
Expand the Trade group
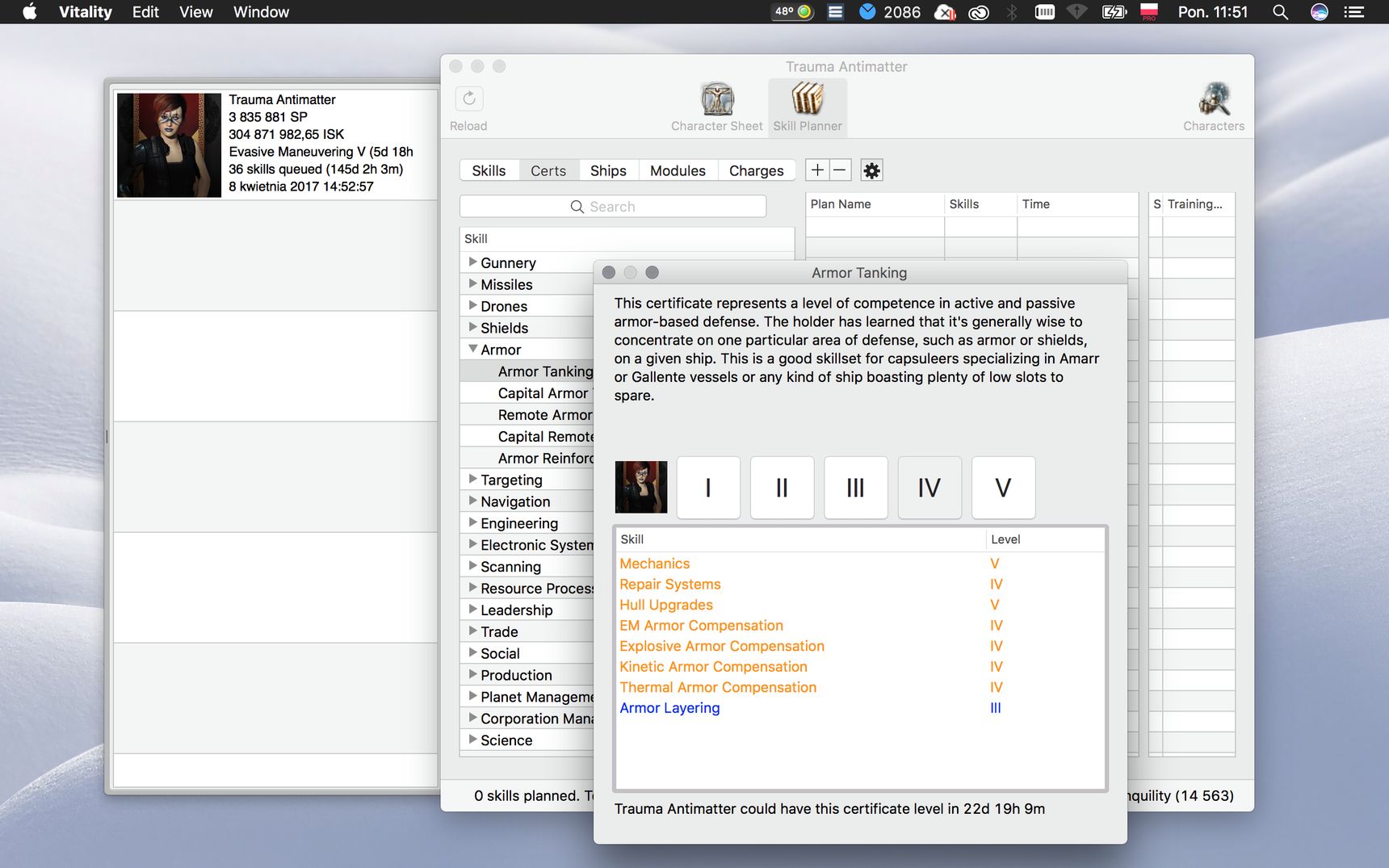(472, 631)
